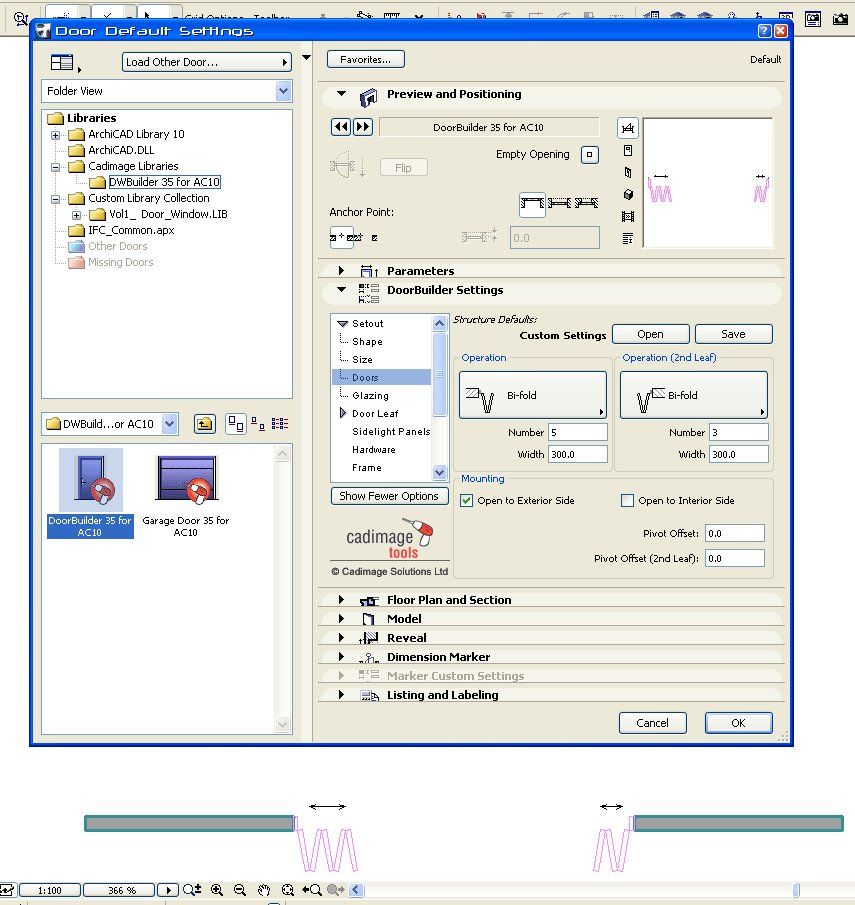
Task: Choose third reveal anchor option icon
Action: (586, 203)
